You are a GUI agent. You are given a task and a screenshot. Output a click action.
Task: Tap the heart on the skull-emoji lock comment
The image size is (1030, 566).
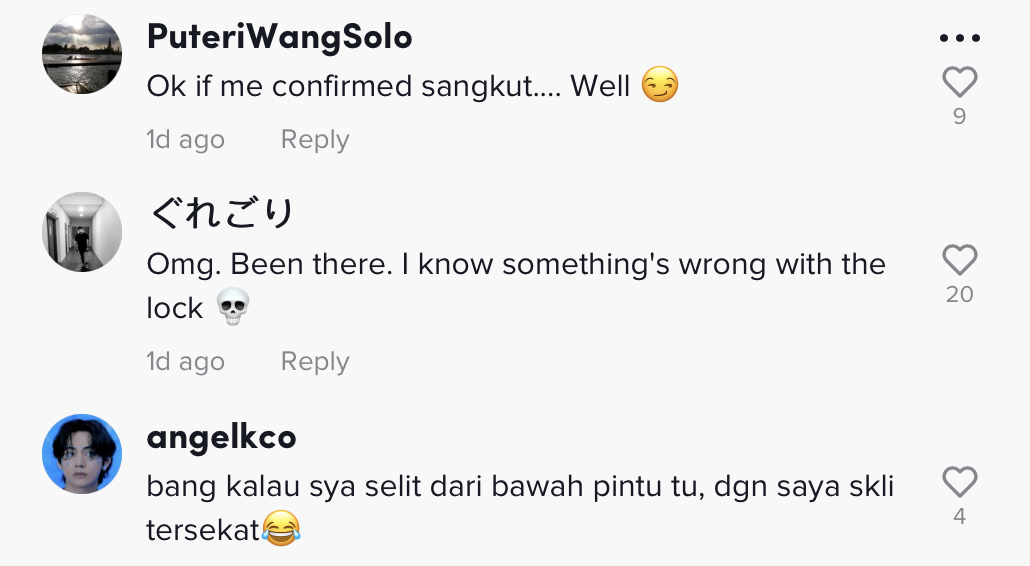(x=959, y=261)
